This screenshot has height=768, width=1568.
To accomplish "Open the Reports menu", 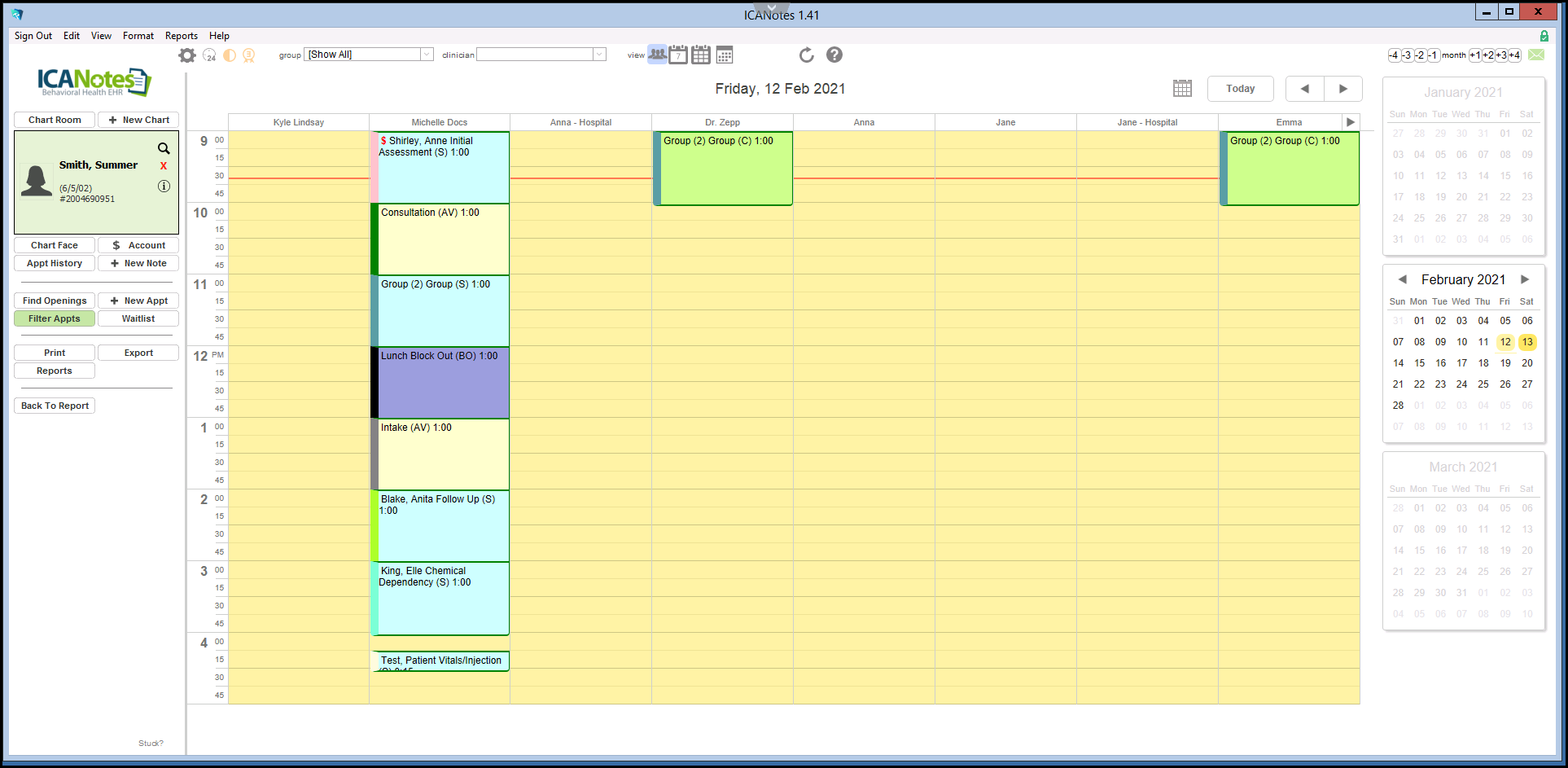I will (x=182, y=36).
